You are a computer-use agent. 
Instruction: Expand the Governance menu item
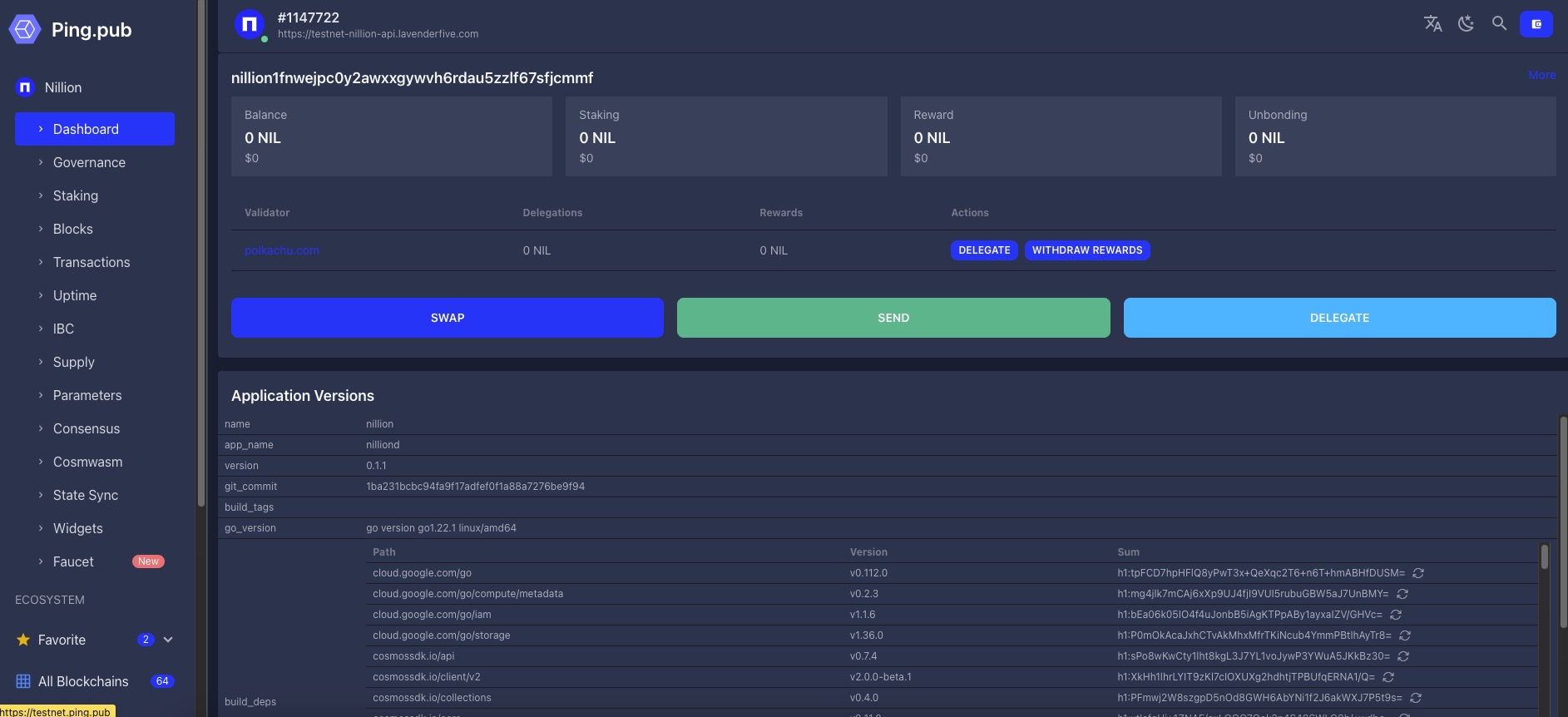coord(89,162)
